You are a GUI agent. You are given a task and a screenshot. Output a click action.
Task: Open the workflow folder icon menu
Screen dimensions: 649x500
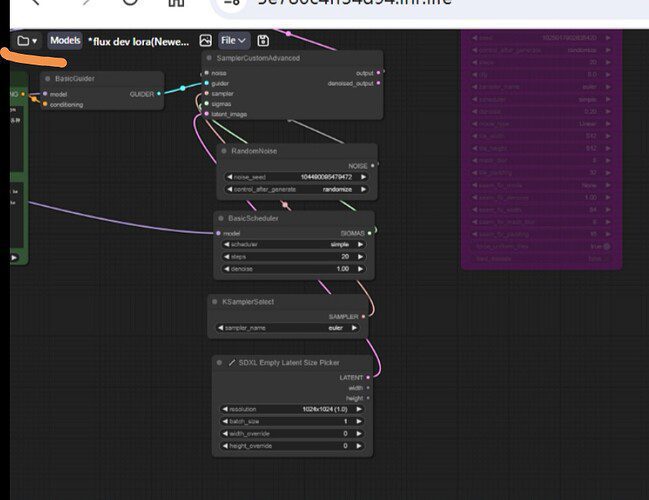coord(27,41)
